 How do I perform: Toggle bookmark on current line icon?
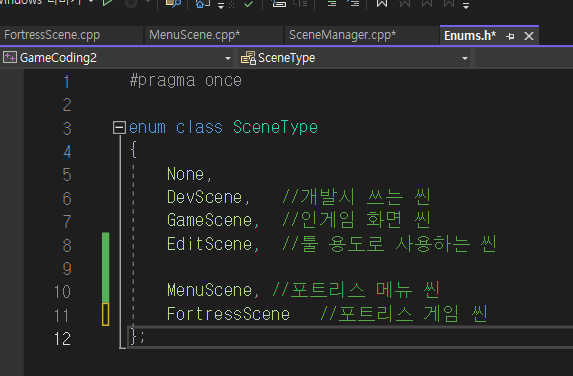coord(382,3)
